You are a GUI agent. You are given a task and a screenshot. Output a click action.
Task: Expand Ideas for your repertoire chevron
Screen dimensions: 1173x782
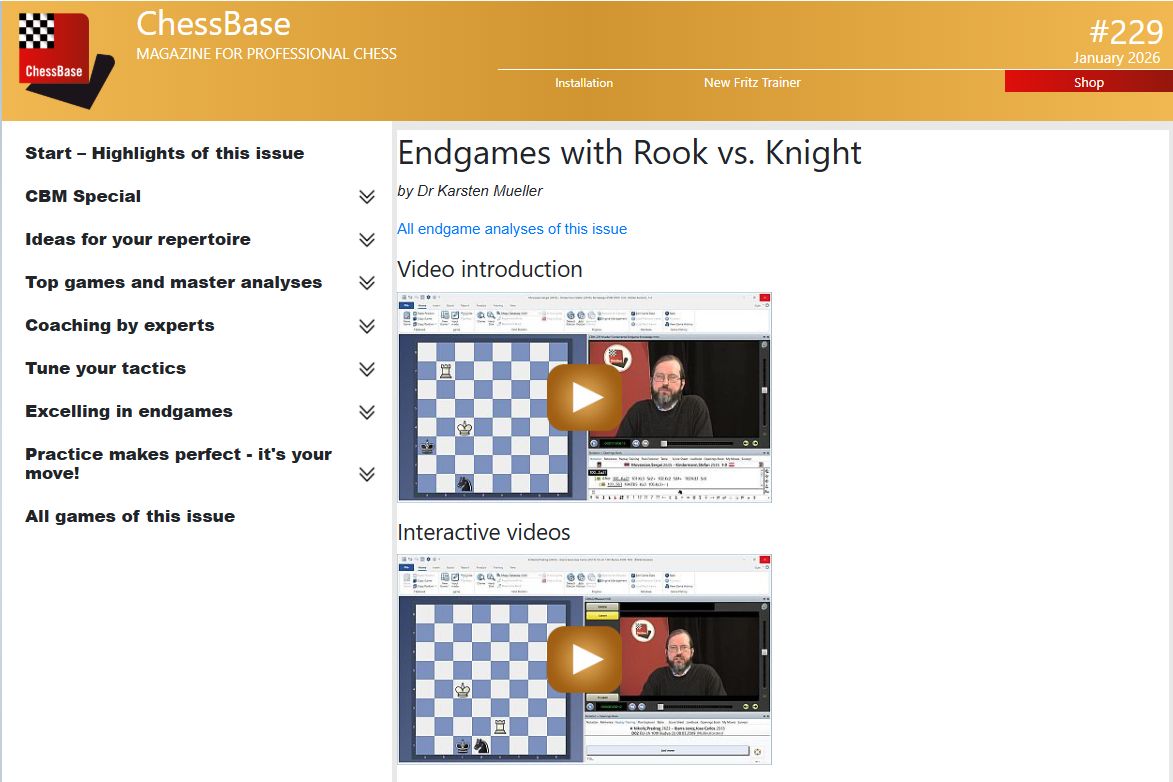367,240
